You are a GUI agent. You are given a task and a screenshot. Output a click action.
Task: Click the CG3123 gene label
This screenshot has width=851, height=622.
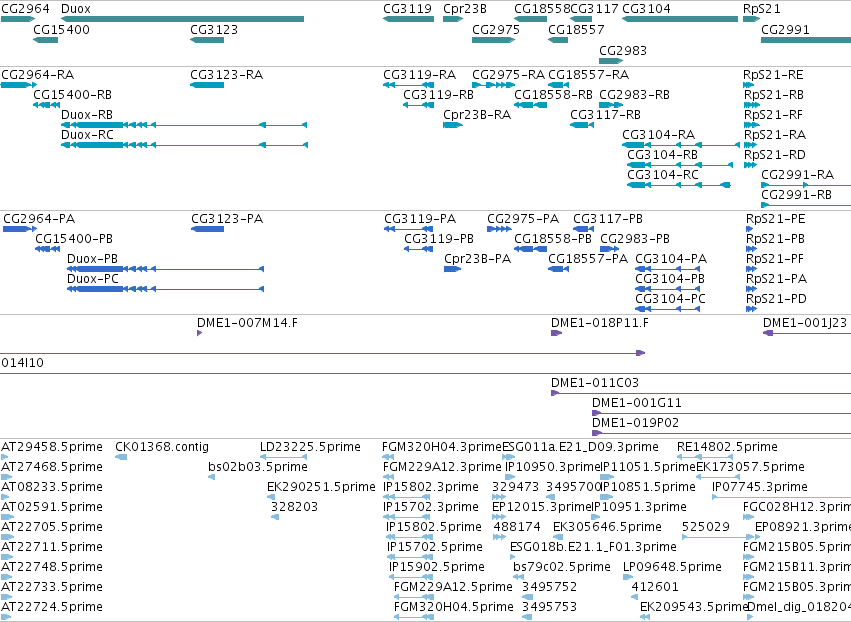(x=214, y=30)
